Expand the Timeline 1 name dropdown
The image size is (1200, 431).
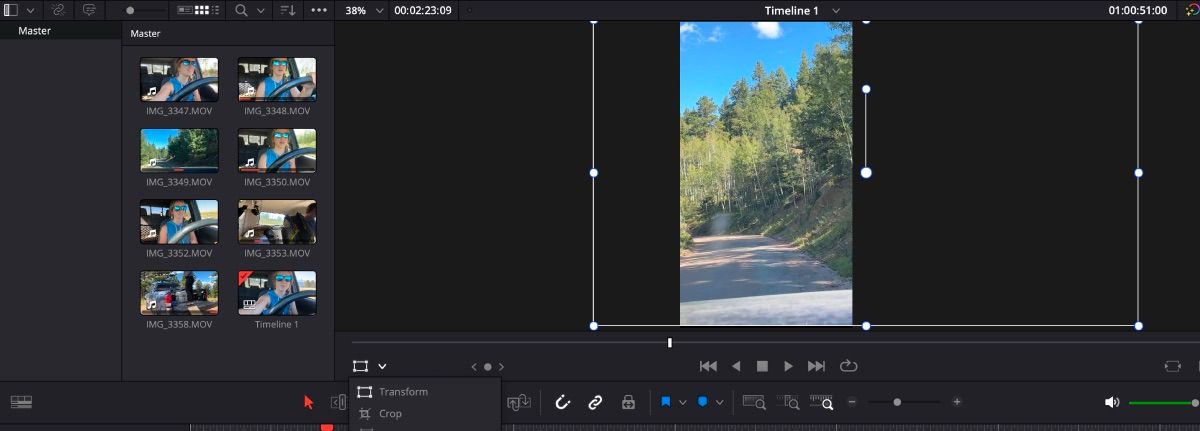pyautogui.click(x=836, y=10)
